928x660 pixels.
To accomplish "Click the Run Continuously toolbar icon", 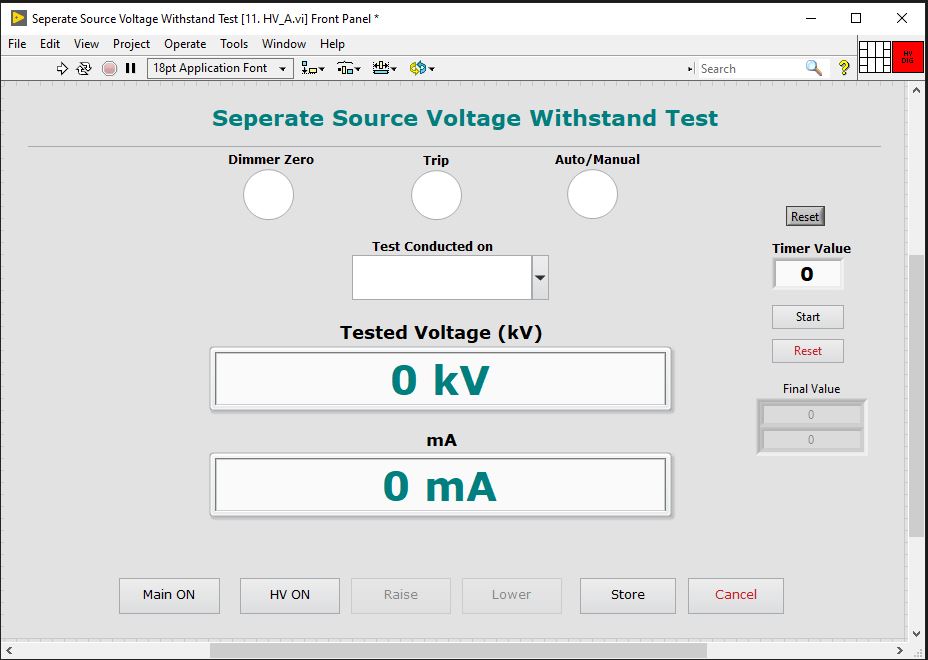I will [84, 69].
